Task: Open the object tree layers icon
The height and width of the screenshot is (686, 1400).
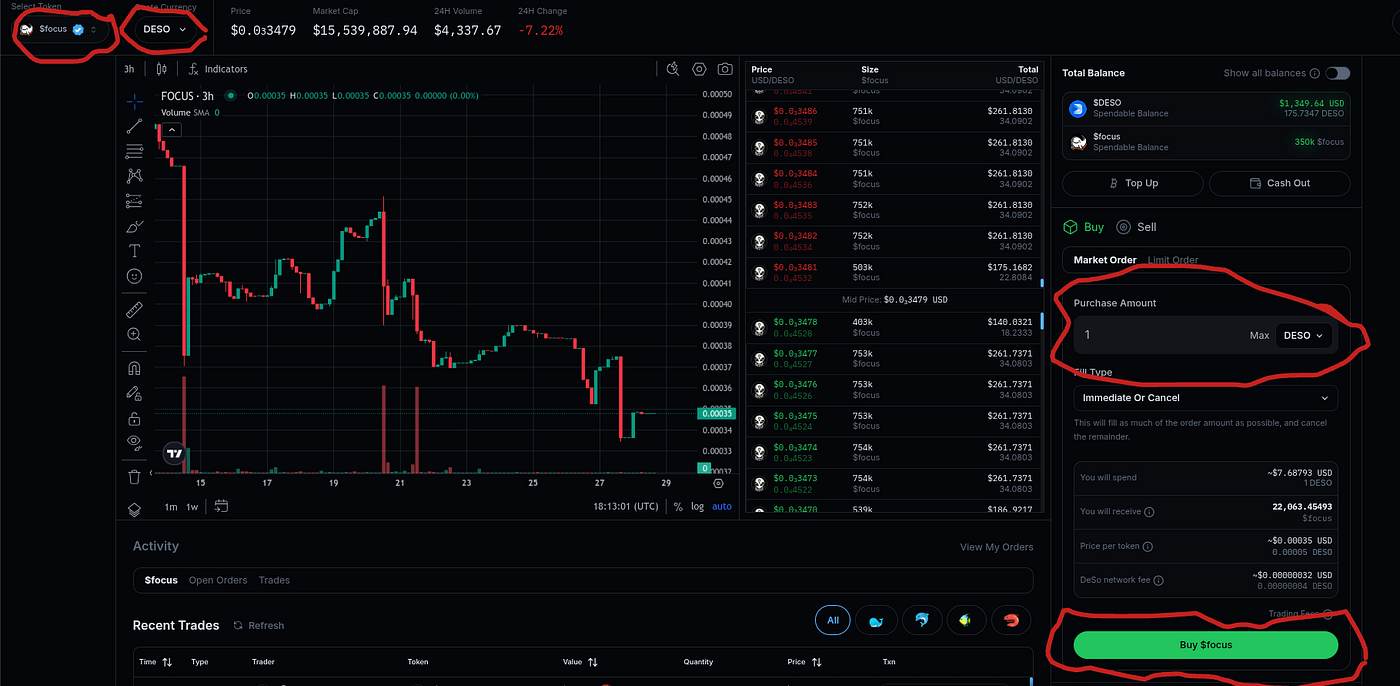Action: click(x=134, y=509)
